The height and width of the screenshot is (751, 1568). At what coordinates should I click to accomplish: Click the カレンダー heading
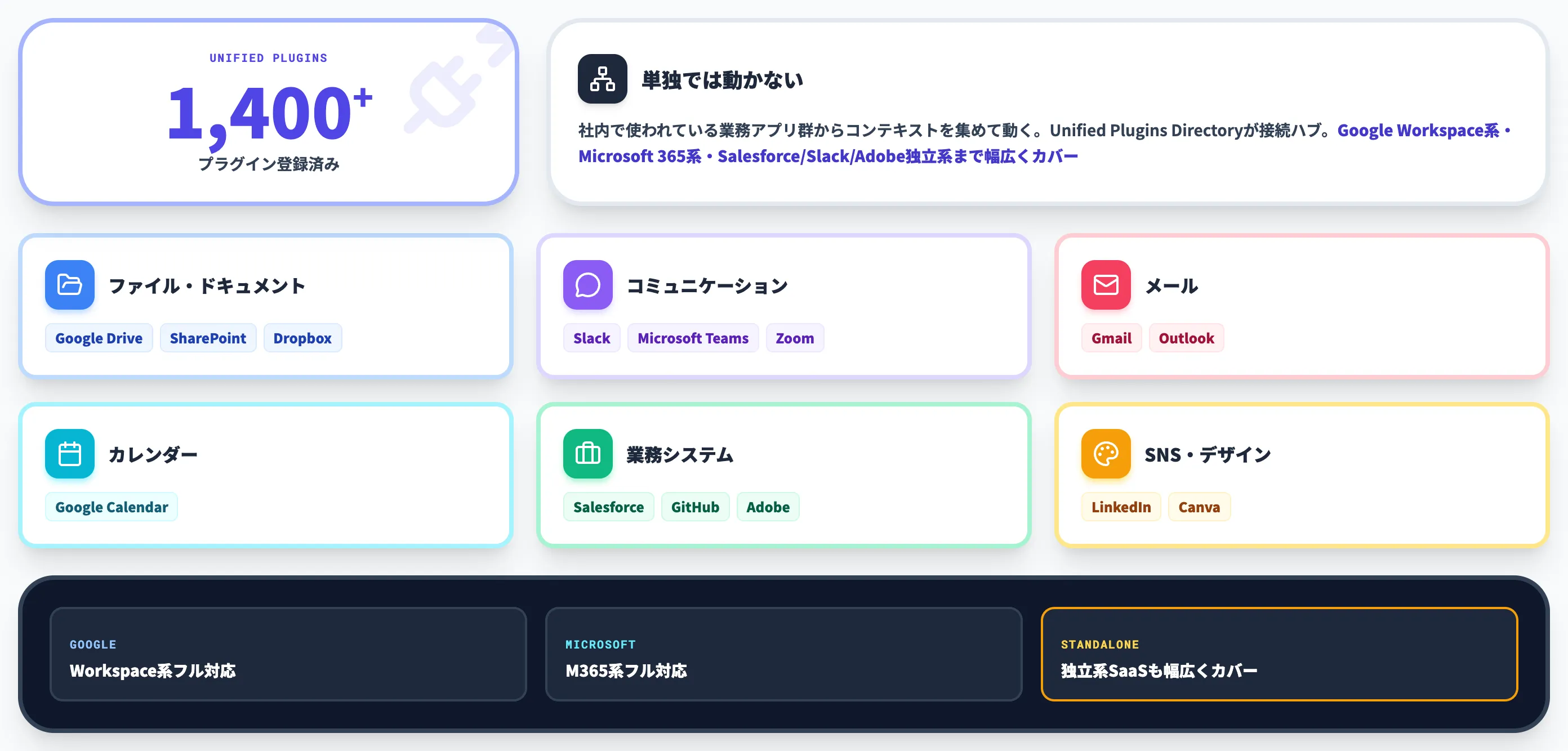point(153,455)
